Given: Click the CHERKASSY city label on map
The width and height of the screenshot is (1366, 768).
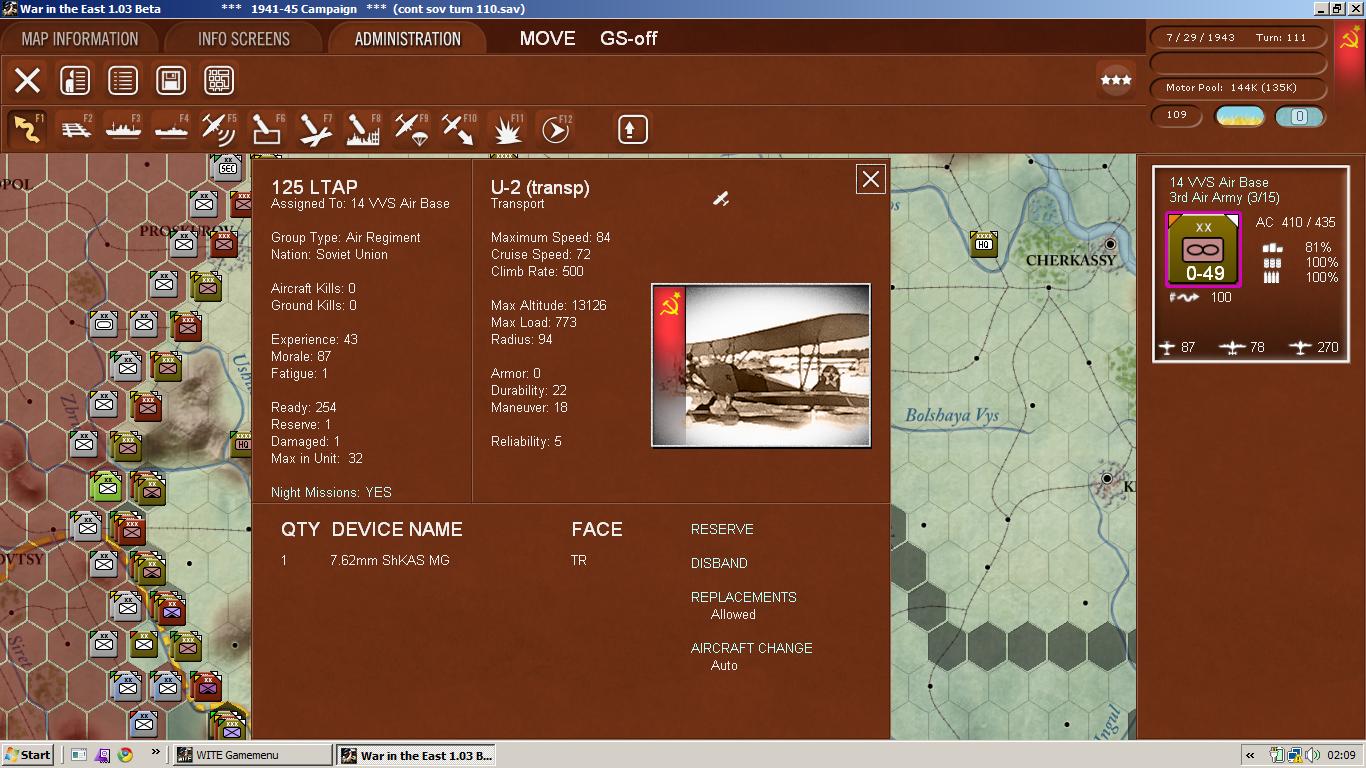Looking at the screenshot, I should pos(1070,260).
